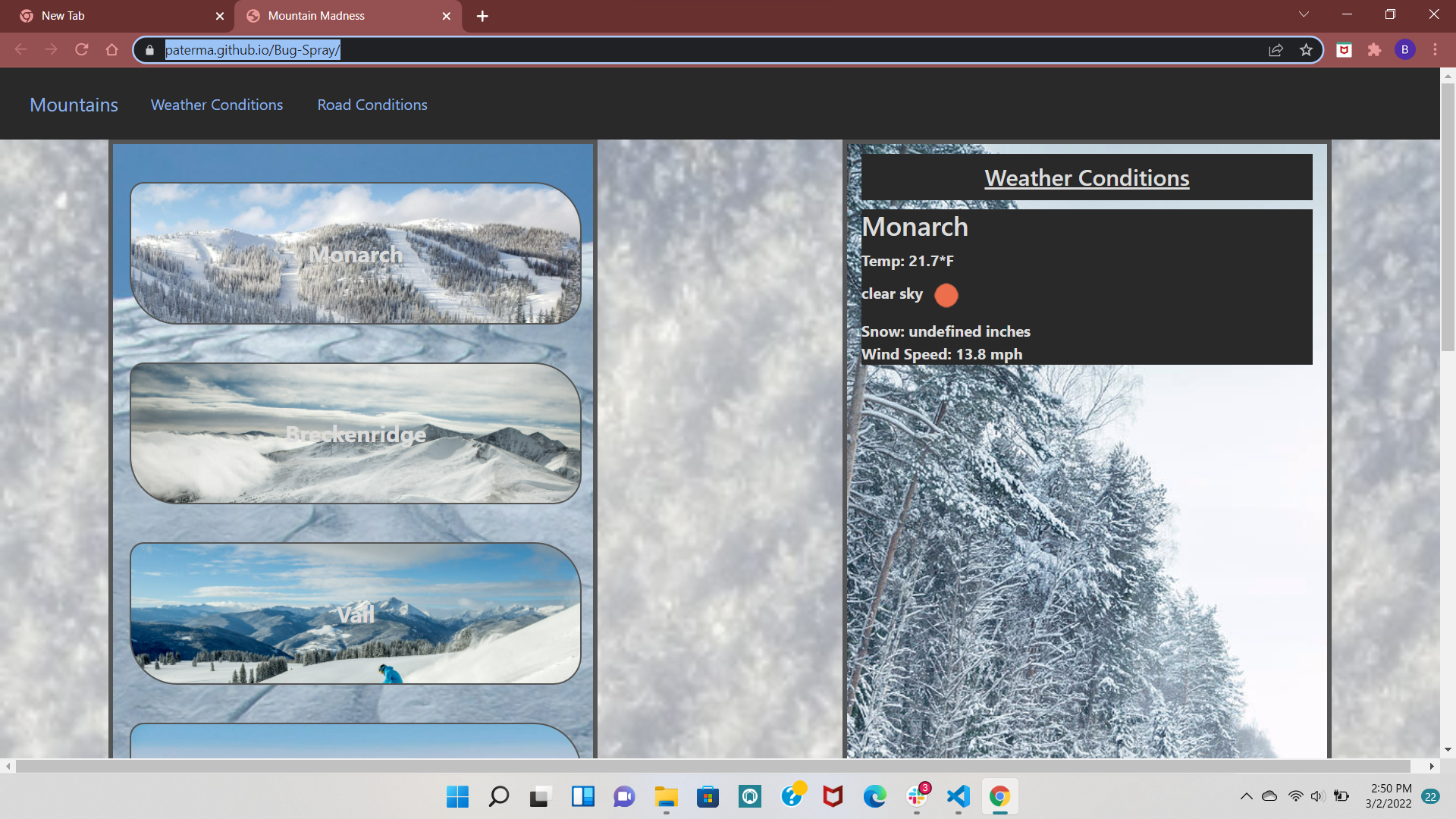1456x819 pixels.
Task: Open Slack from the taskbar
Action: [x=917, y=796]
